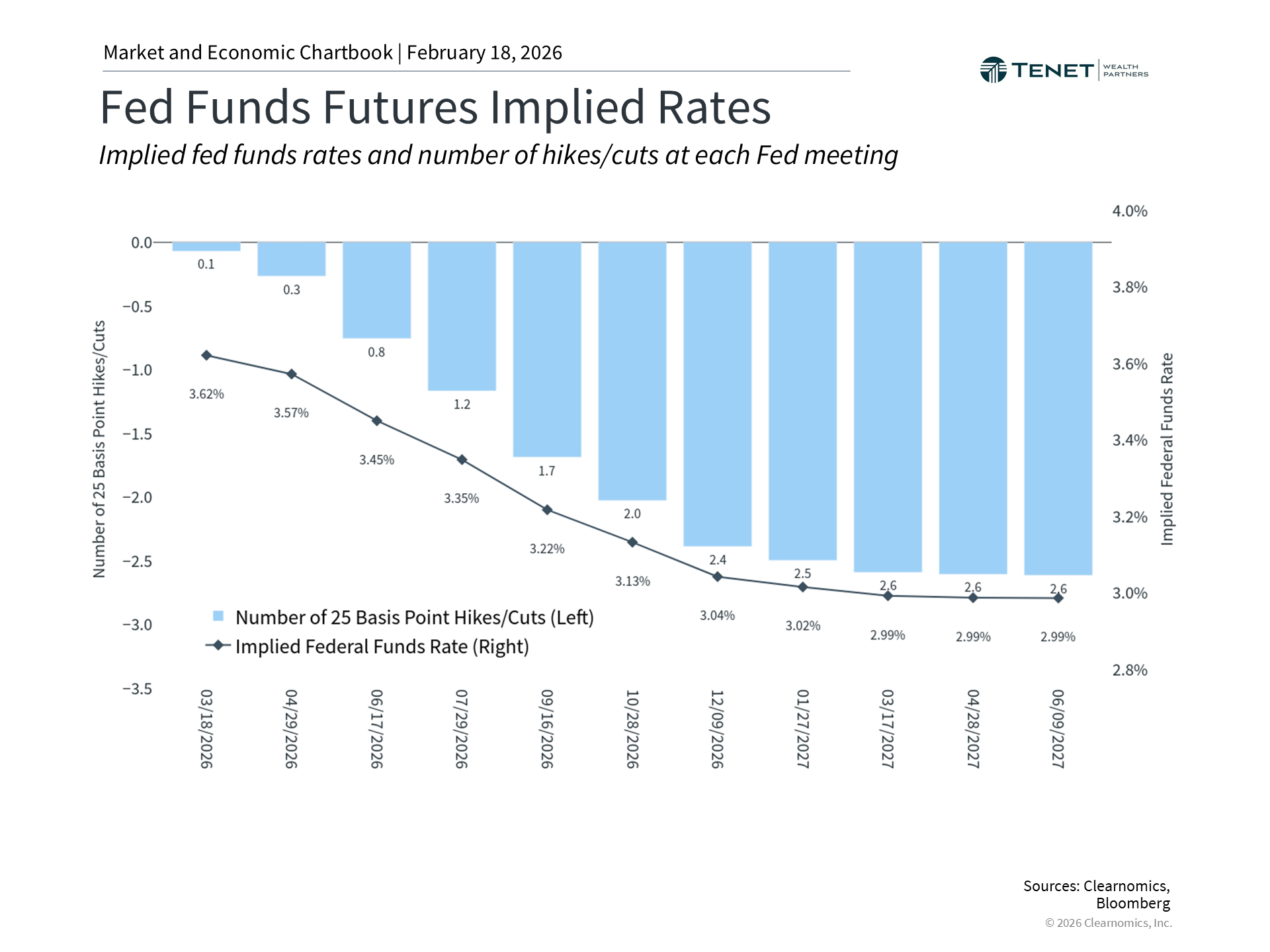Click the 4.0% right axis label

1130,212
